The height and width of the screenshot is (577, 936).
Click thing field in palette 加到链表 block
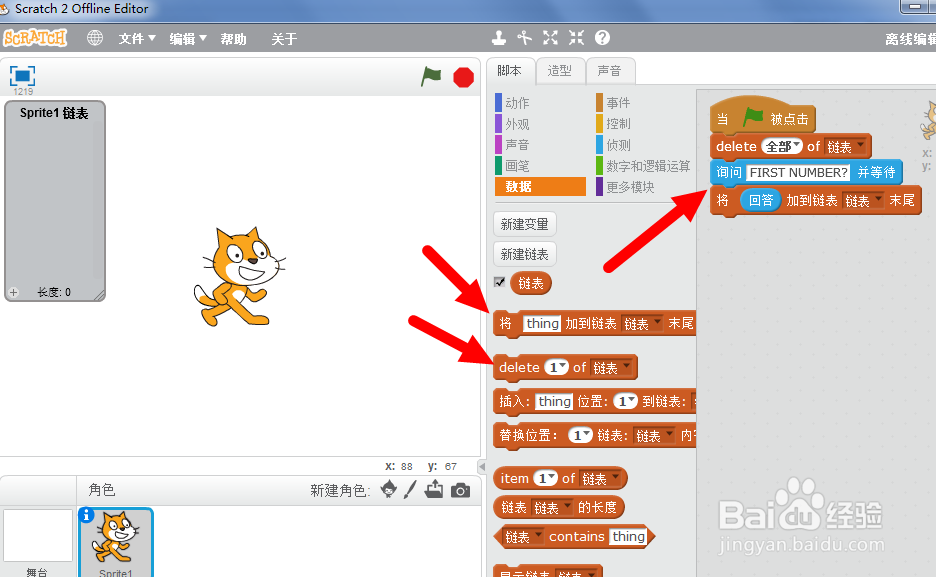tap(542, 323)
